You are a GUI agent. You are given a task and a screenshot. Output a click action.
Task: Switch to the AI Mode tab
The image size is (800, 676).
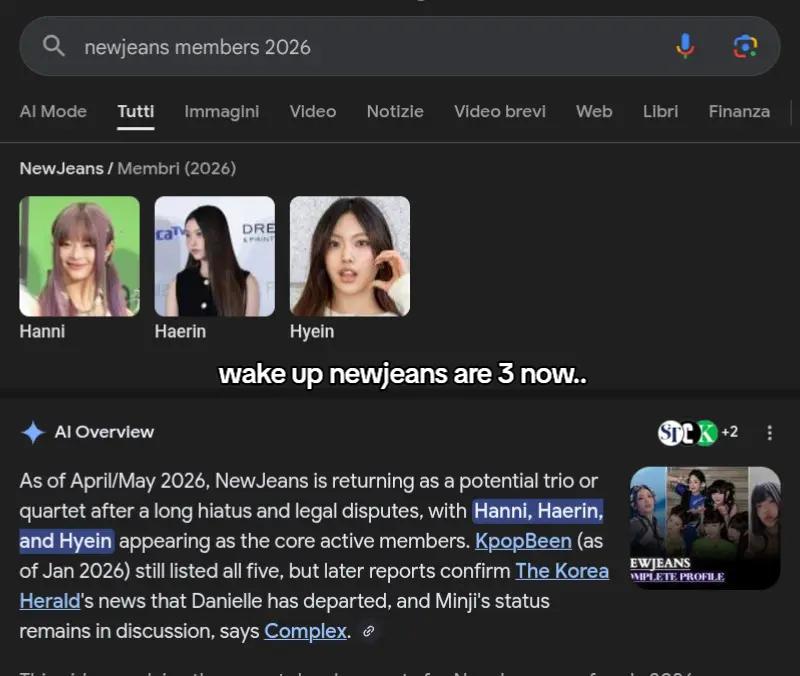click(53, 111)
